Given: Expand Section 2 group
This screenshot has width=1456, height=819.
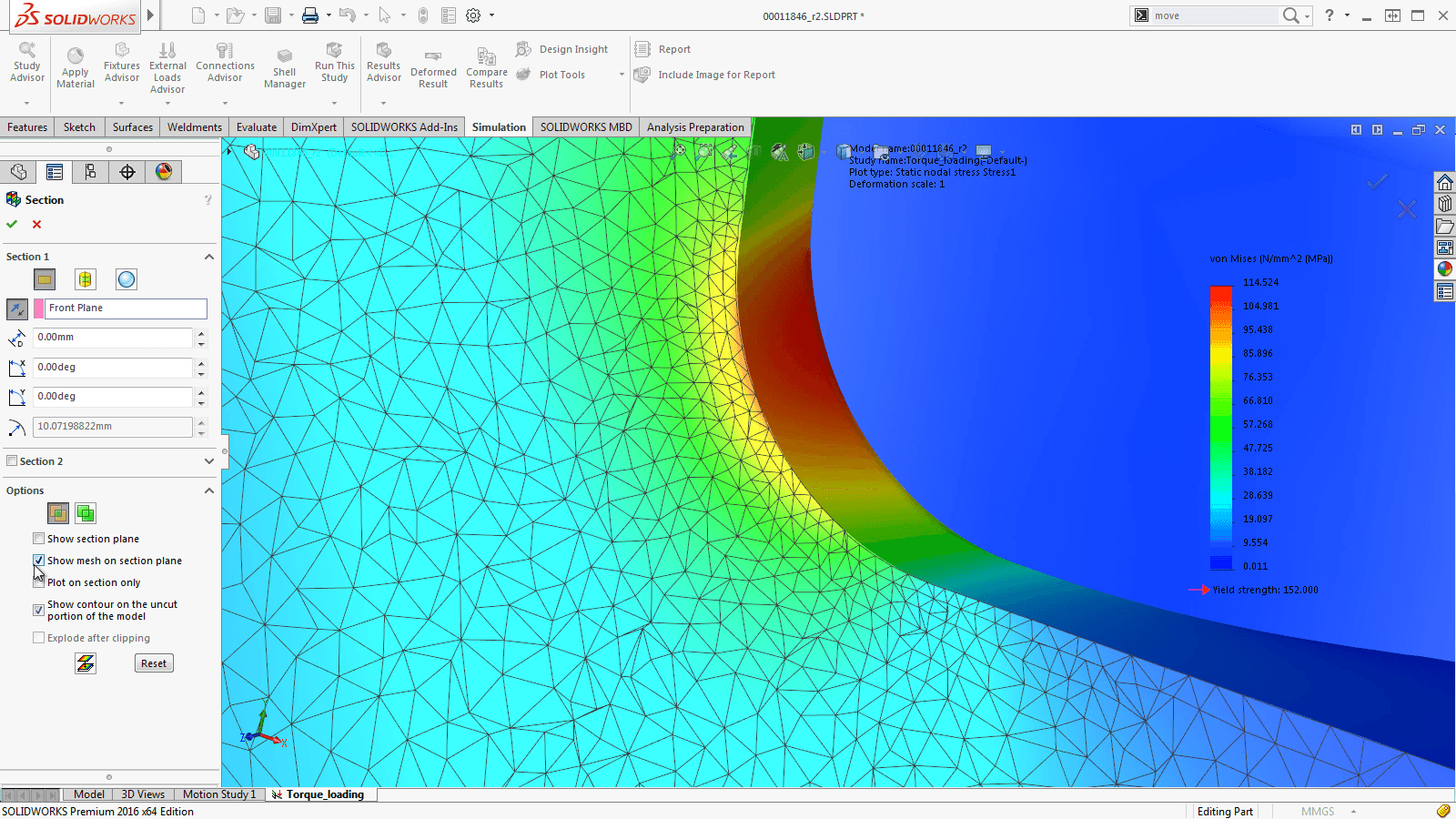Looking at the screenshot, I should 209,461.
